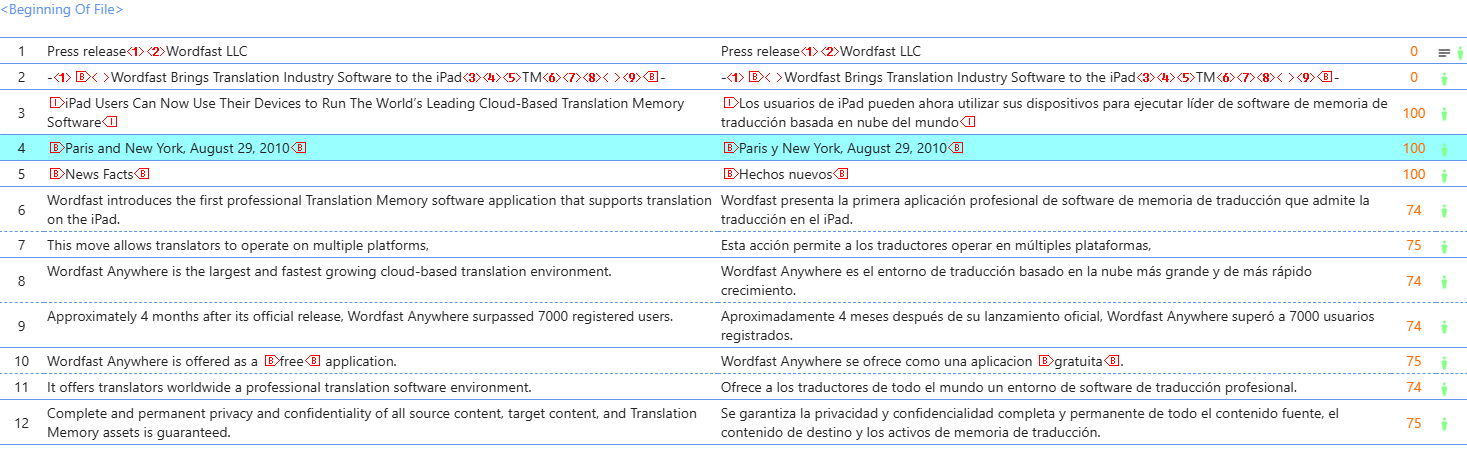Click the green person icon on the highlighted Paris segment

[x=1443, y=149]
